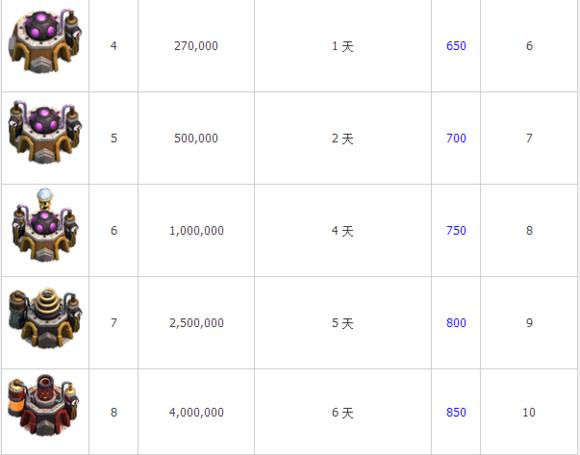Click the 270,000 cost cell
Image resolution: width=580 pixels, height=455 pixels.
196,46
